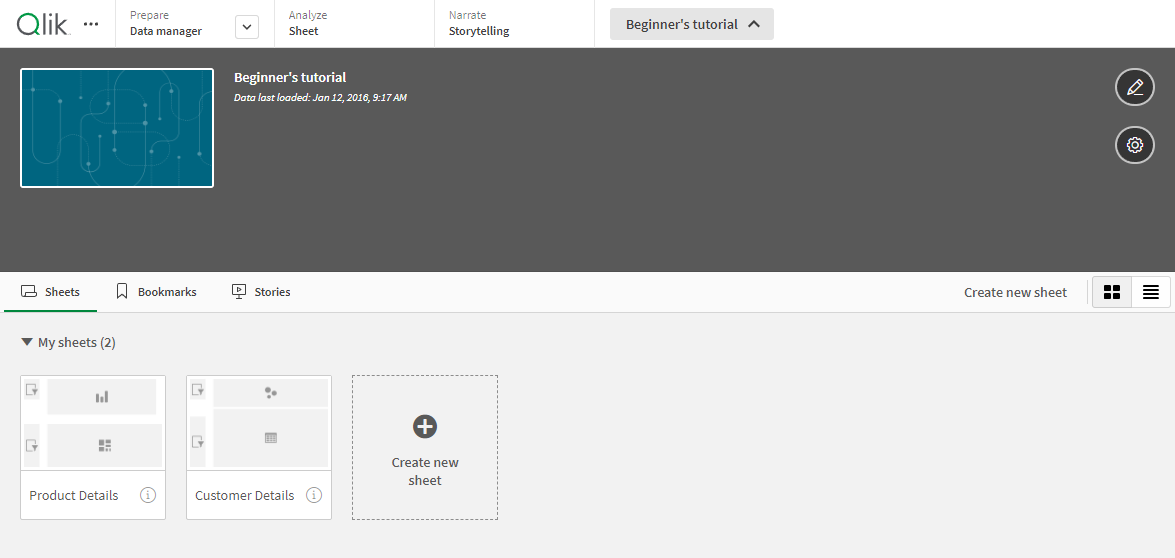The image size is (1175, 558).
Task: Open the Beginner's tutorial app dropdown
Action: click(x=691, y=24)
